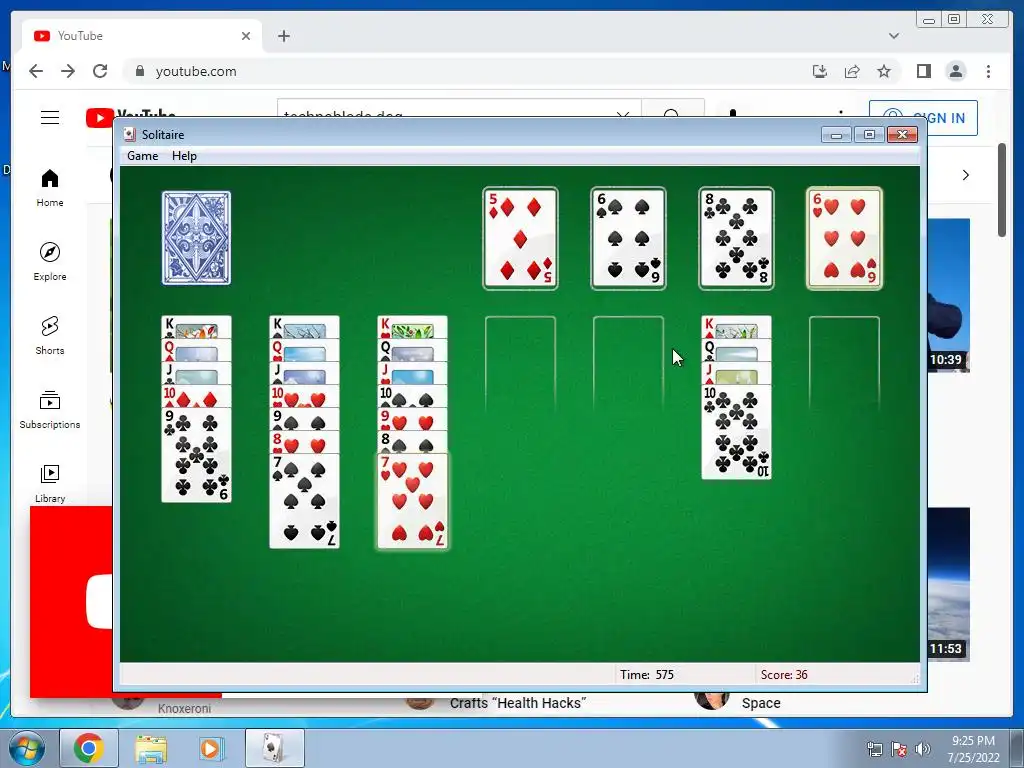This screenshot has width=1024, height=768.
Task: Select the 10 of diamonds in first column
Action: click(x=196, y=396)
